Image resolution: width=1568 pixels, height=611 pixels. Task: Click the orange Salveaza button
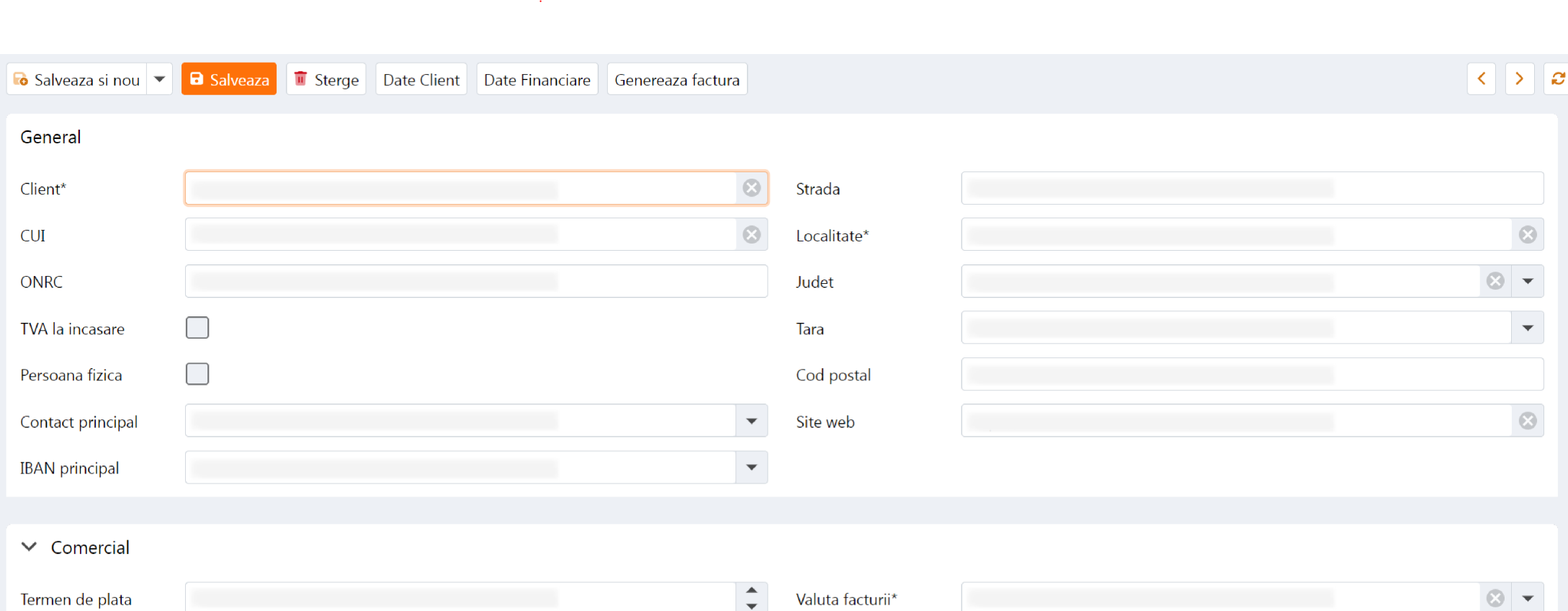229,79
